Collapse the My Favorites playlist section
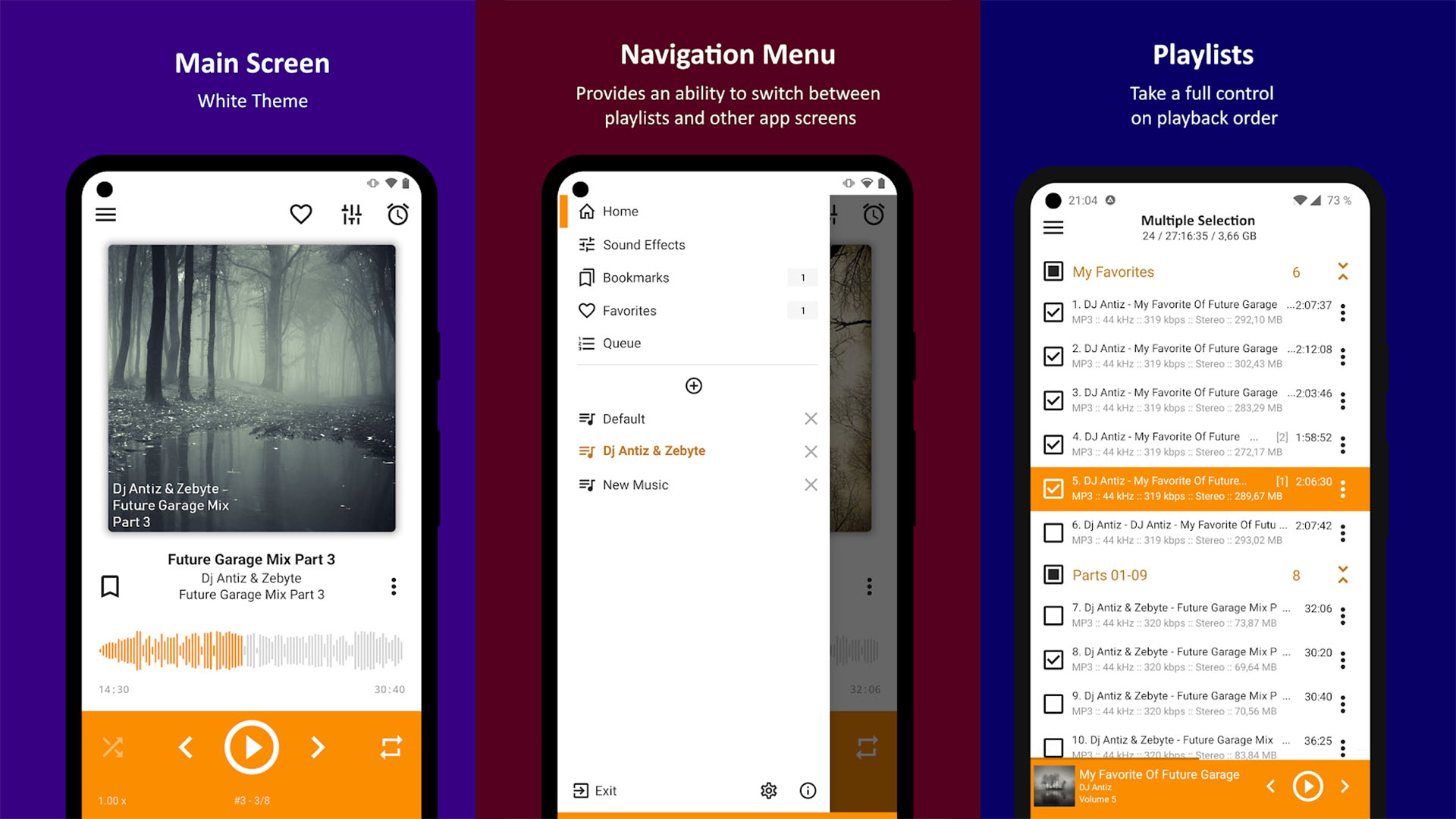The height and width of the screenshot is (819, 1456). pyautogui.click(x=1343, y=272)
